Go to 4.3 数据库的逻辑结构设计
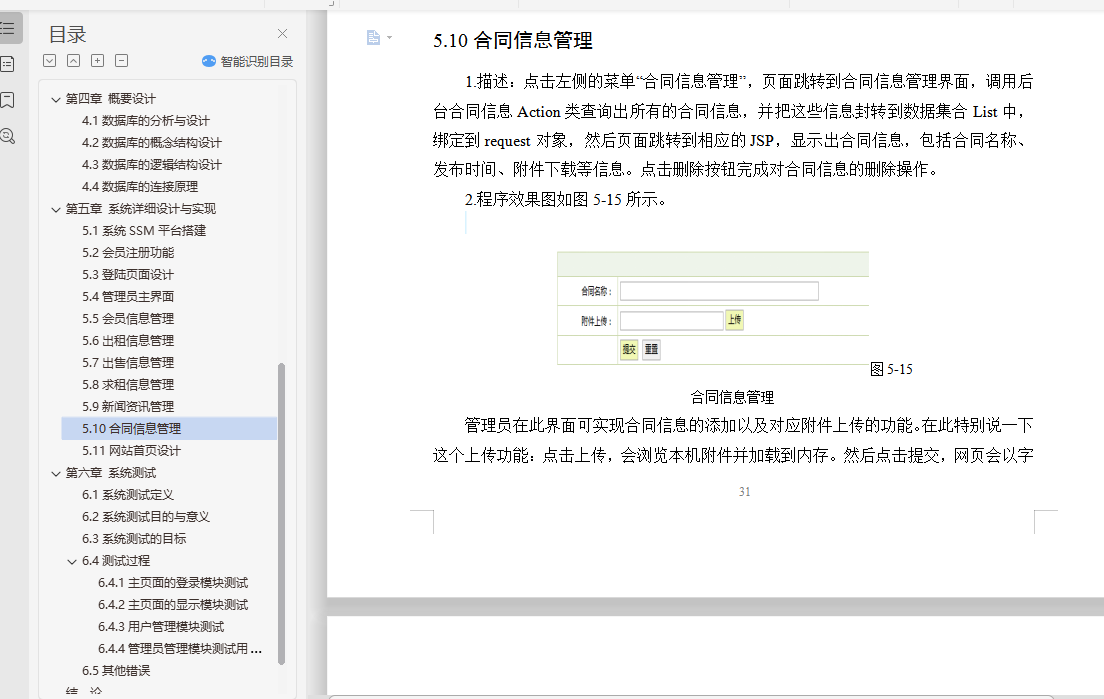 tap(151, 164)
